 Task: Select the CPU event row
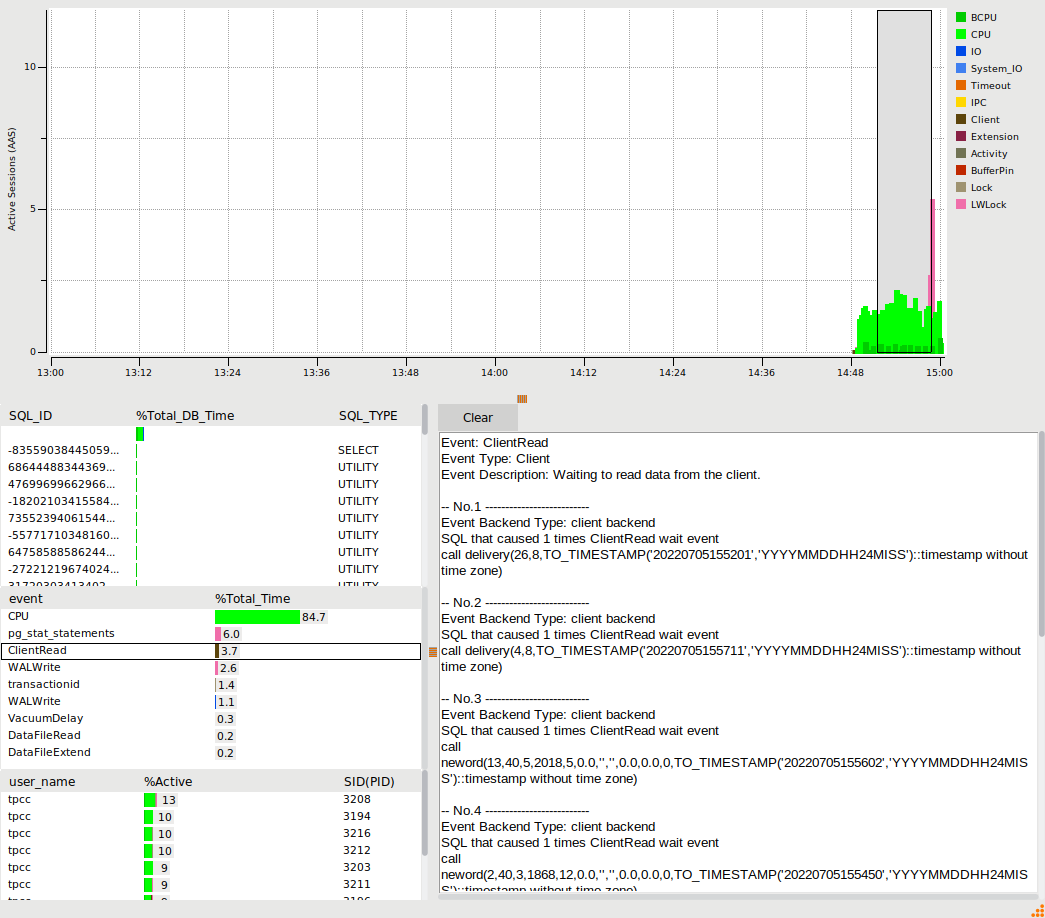pyautogui.click(x=211, y=617)
